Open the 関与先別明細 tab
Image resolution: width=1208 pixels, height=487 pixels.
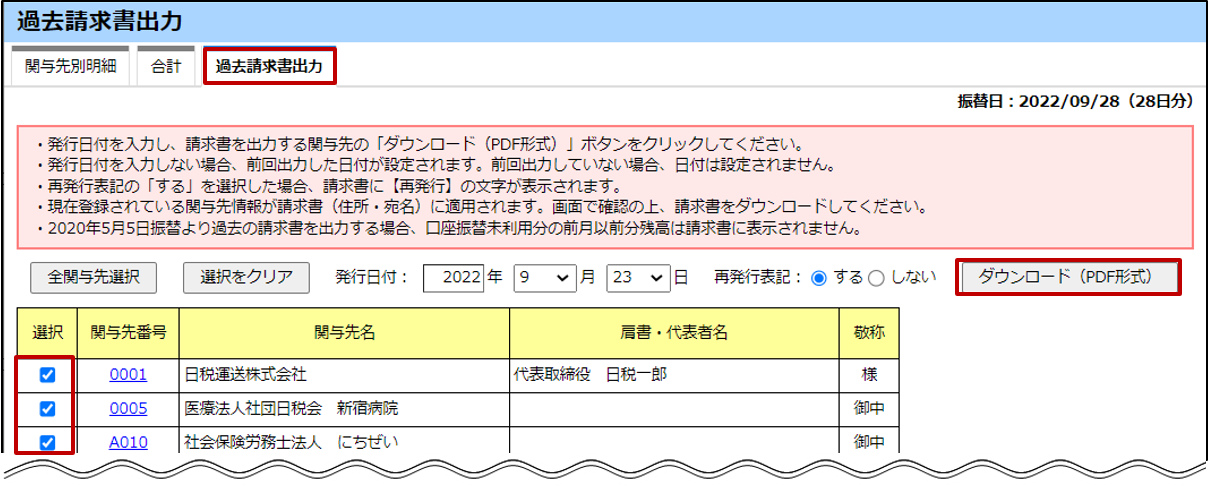70,68
